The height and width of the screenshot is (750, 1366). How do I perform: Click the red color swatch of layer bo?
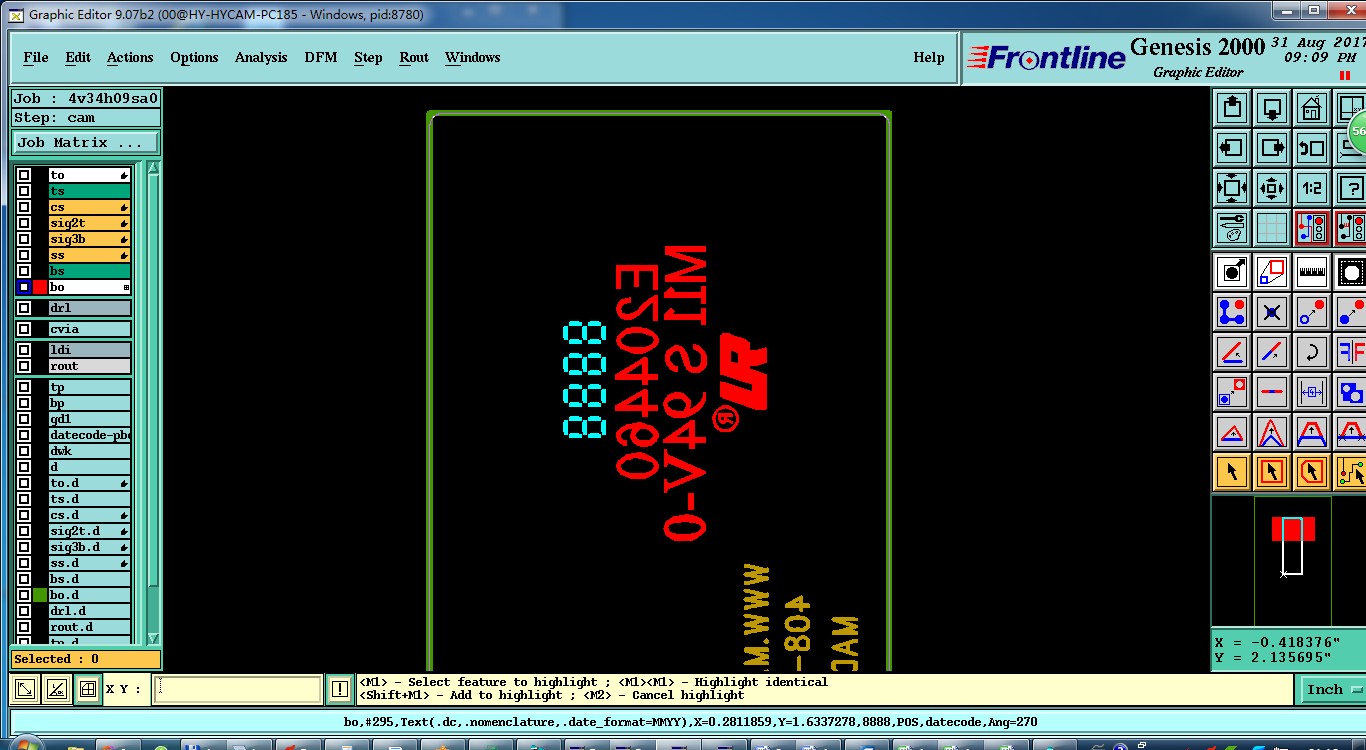point(40,287)
